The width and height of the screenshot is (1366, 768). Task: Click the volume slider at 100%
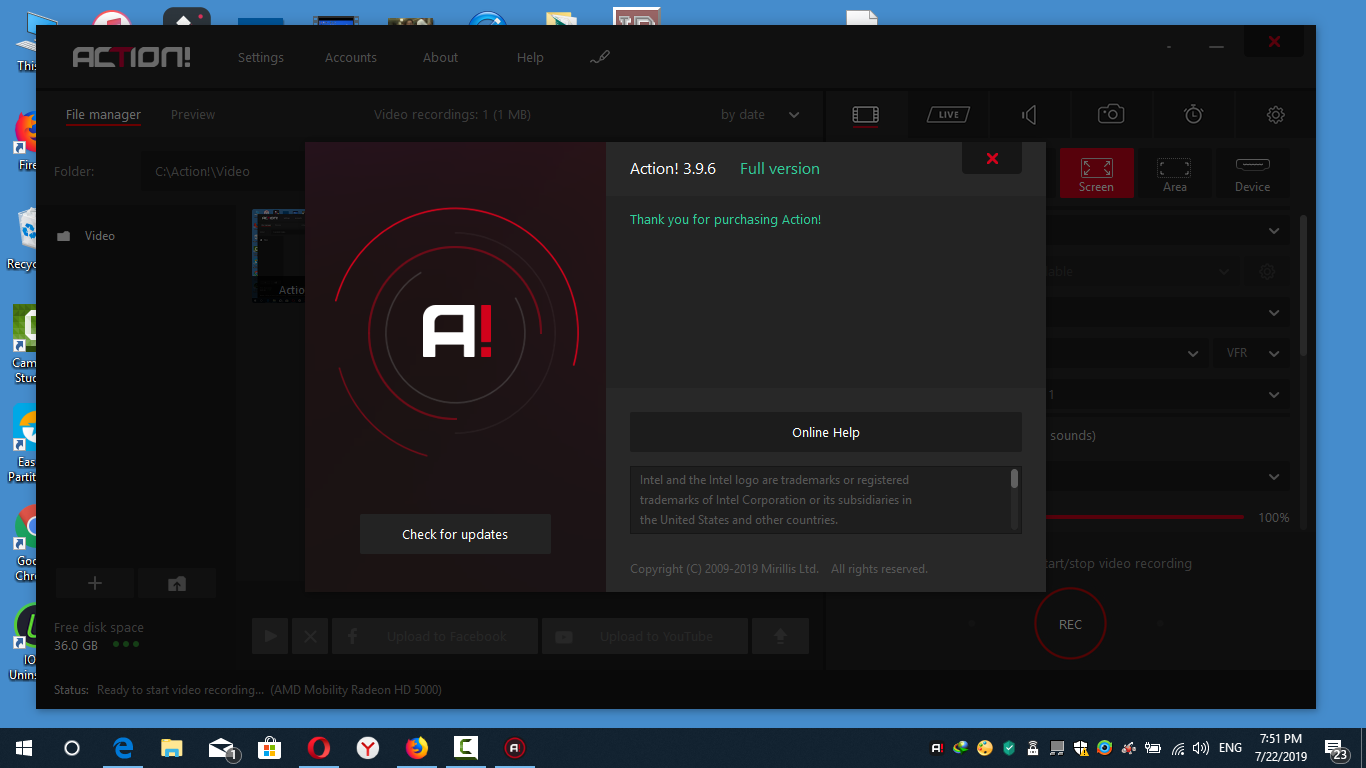(x=1145, y=517)
